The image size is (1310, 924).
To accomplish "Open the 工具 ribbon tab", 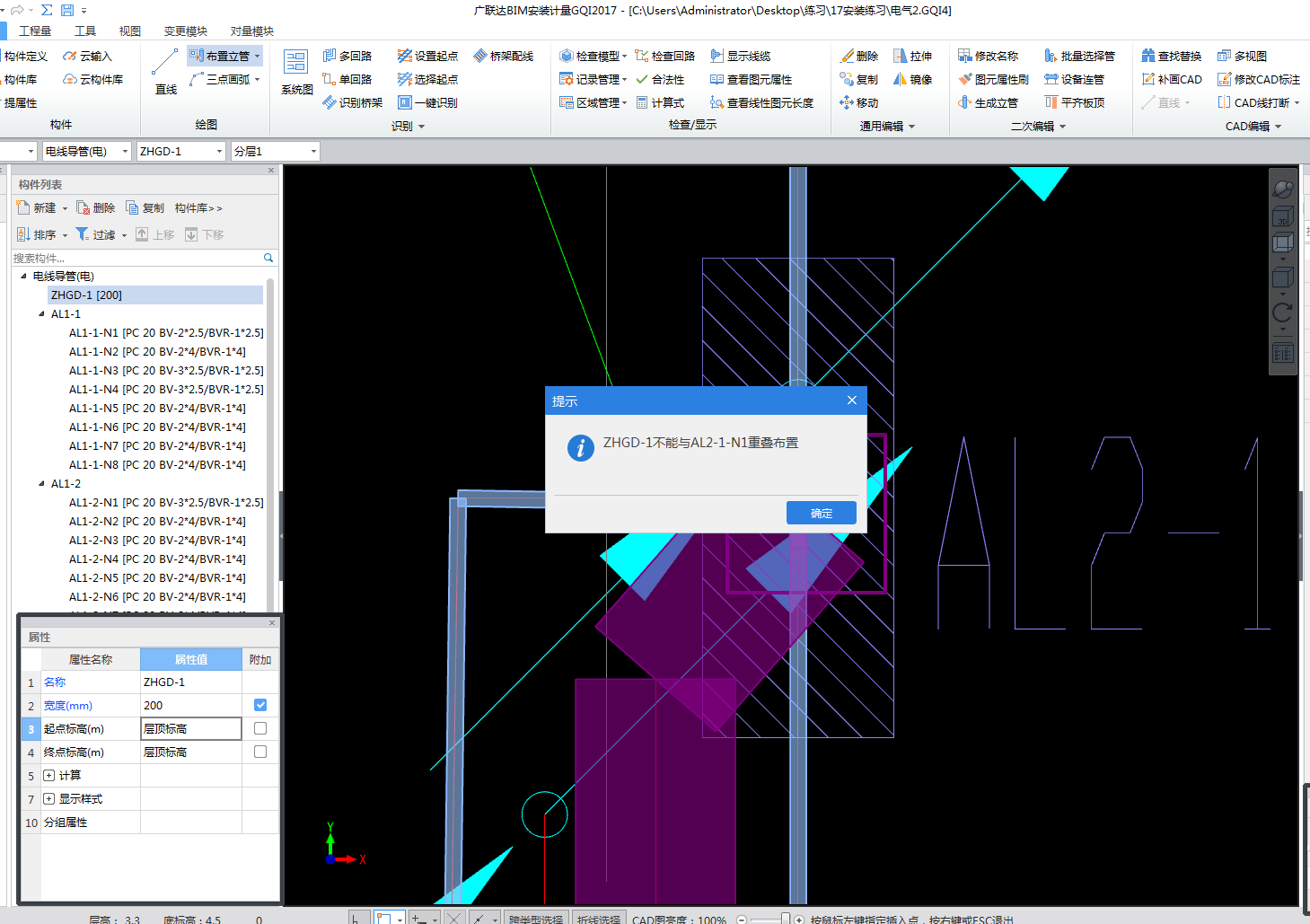I will [x=85, y=31].
